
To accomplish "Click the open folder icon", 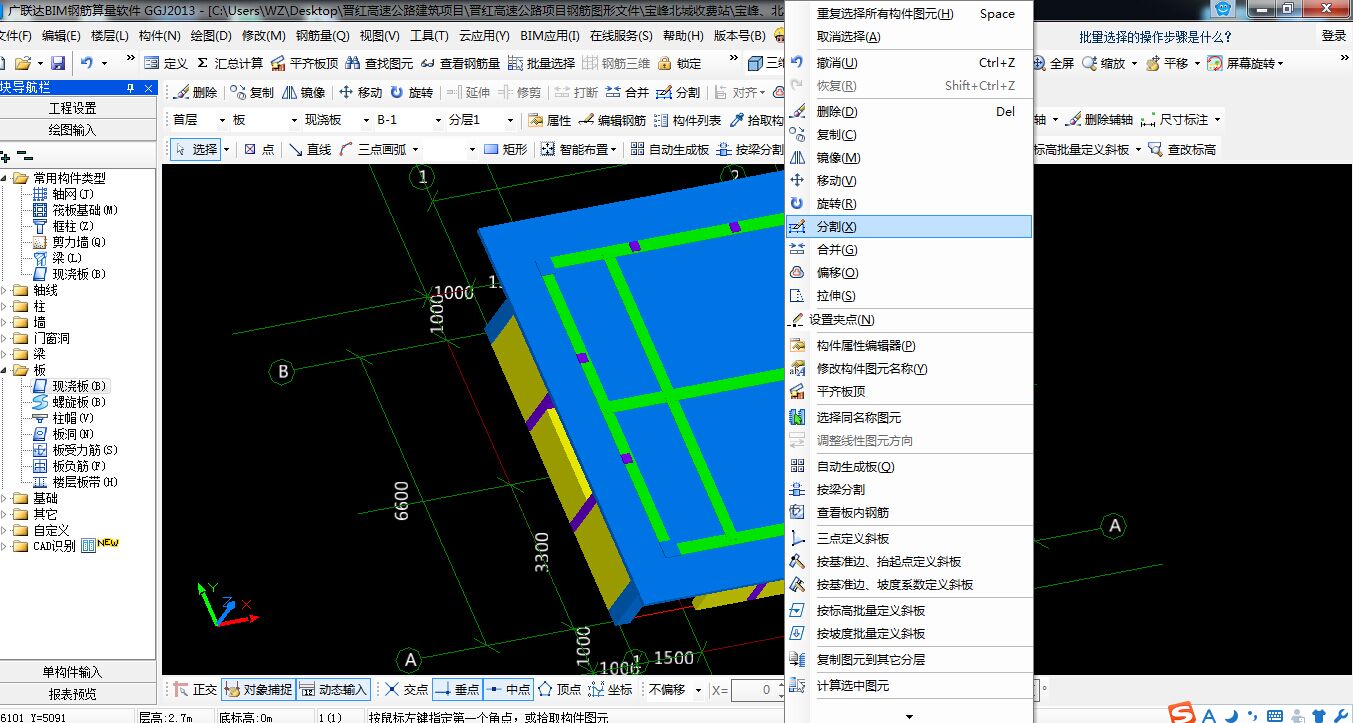I will tap(23, 63).
